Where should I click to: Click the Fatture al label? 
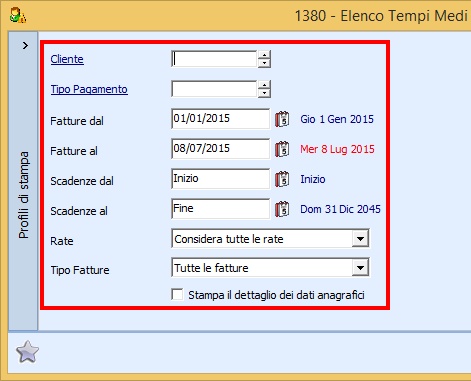click(x=74, y=151)
